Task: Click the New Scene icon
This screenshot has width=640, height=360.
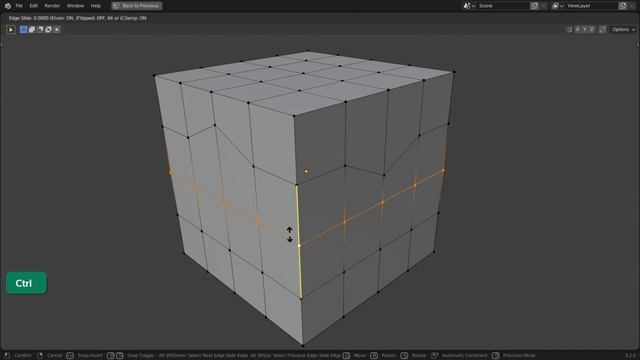Action: pyautogui.click(x=534, y=6)
